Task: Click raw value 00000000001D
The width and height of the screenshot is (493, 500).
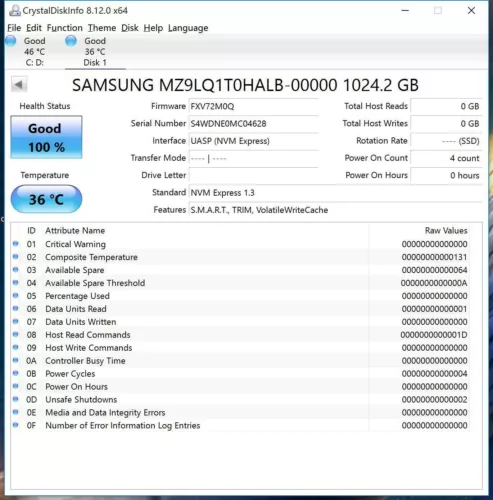Action: [x=434, y=335]
